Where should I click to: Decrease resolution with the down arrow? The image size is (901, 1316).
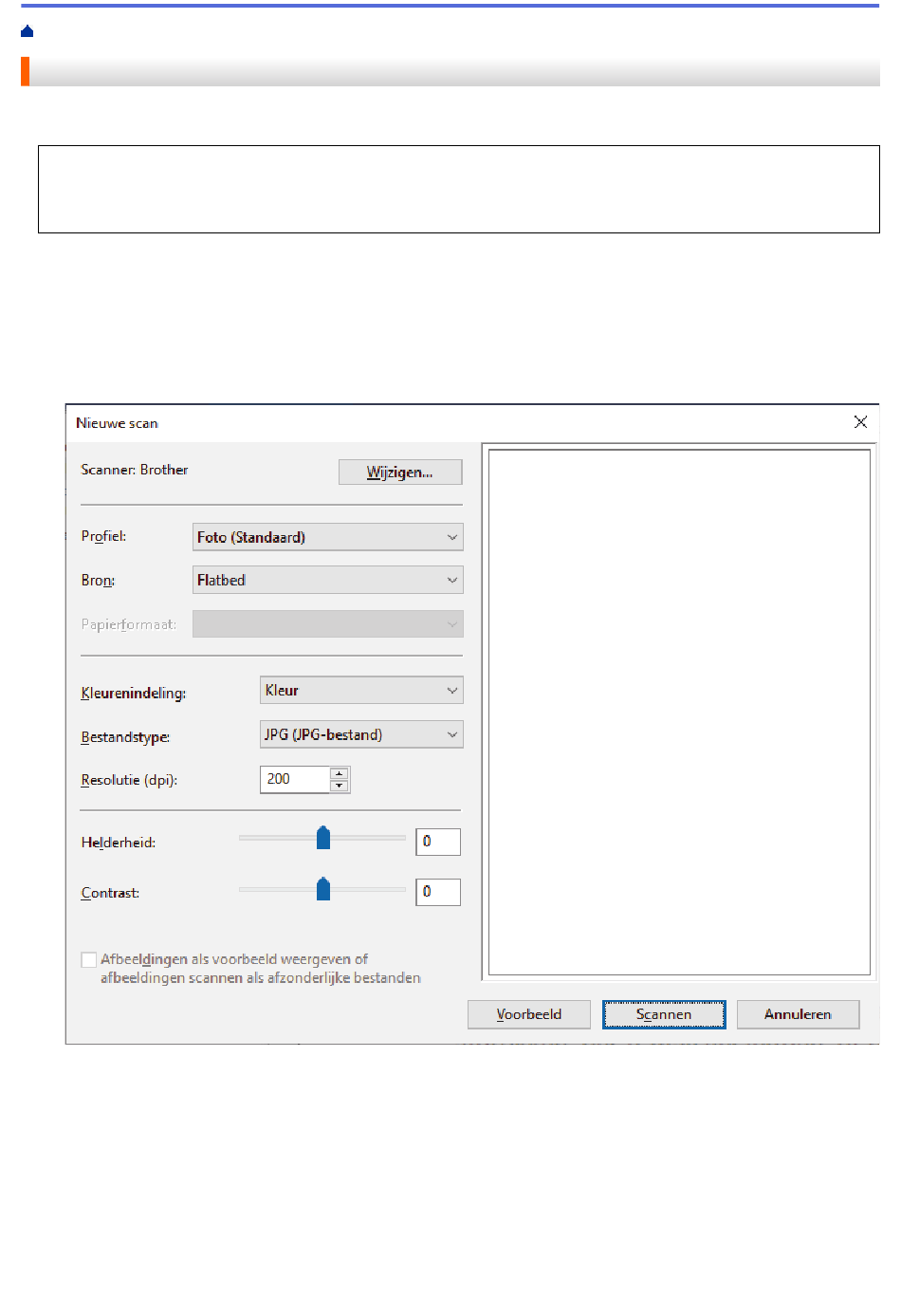(x=339, y=786)
